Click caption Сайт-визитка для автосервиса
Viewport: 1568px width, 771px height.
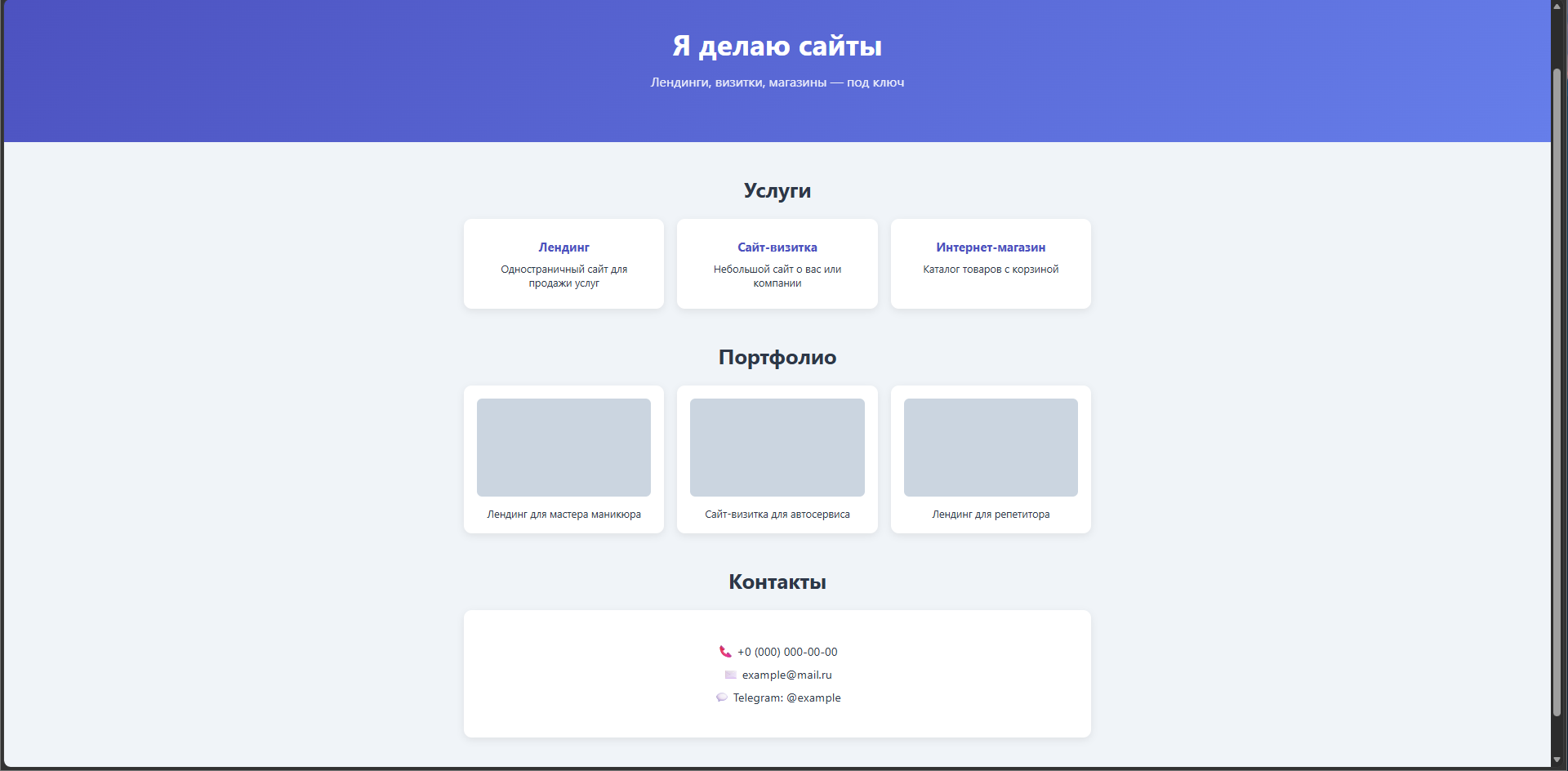(x=777, y=515)
